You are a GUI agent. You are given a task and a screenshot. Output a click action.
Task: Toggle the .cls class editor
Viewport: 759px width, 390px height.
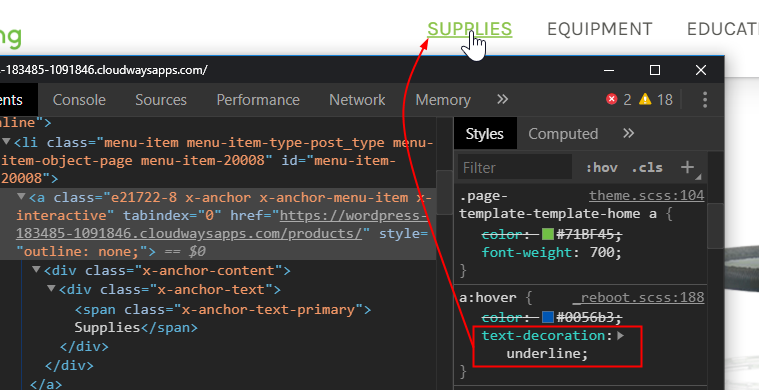point(647,167)
